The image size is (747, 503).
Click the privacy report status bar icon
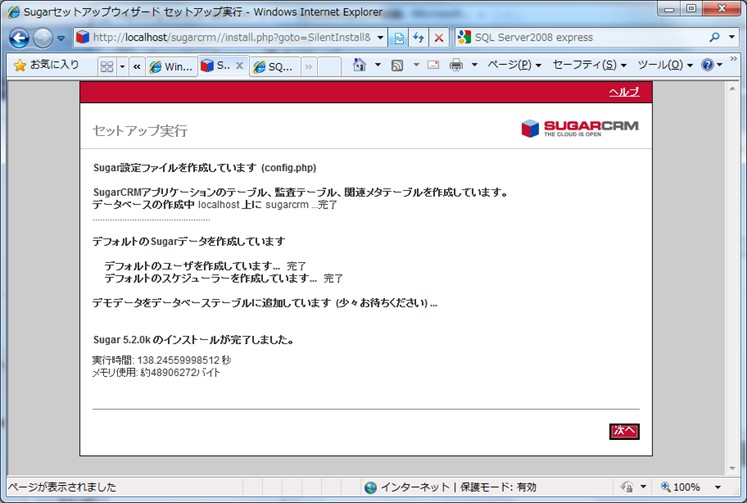point(626,487)
